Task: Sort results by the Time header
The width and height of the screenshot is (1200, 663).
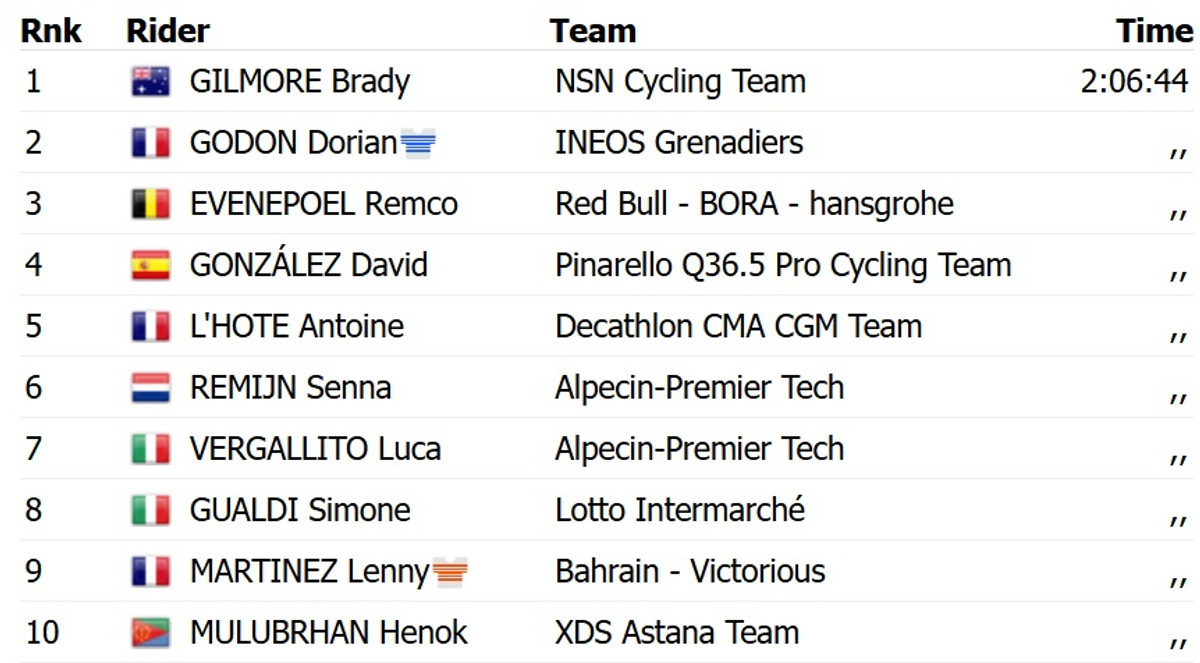Action: pos(1154,31)
